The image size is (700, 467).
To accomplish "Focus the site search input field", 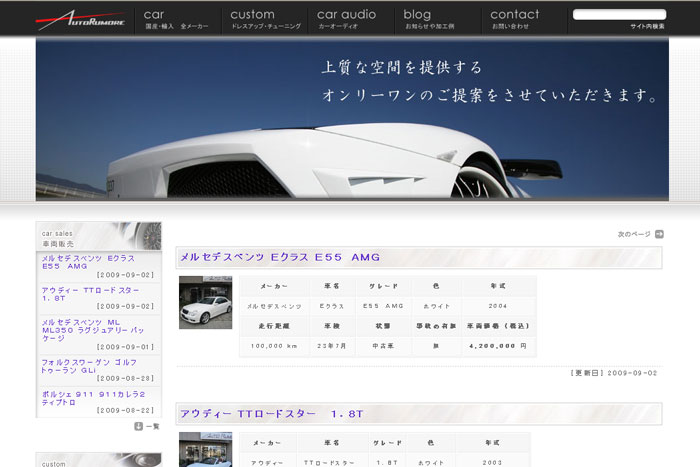I will click(619, 15).
